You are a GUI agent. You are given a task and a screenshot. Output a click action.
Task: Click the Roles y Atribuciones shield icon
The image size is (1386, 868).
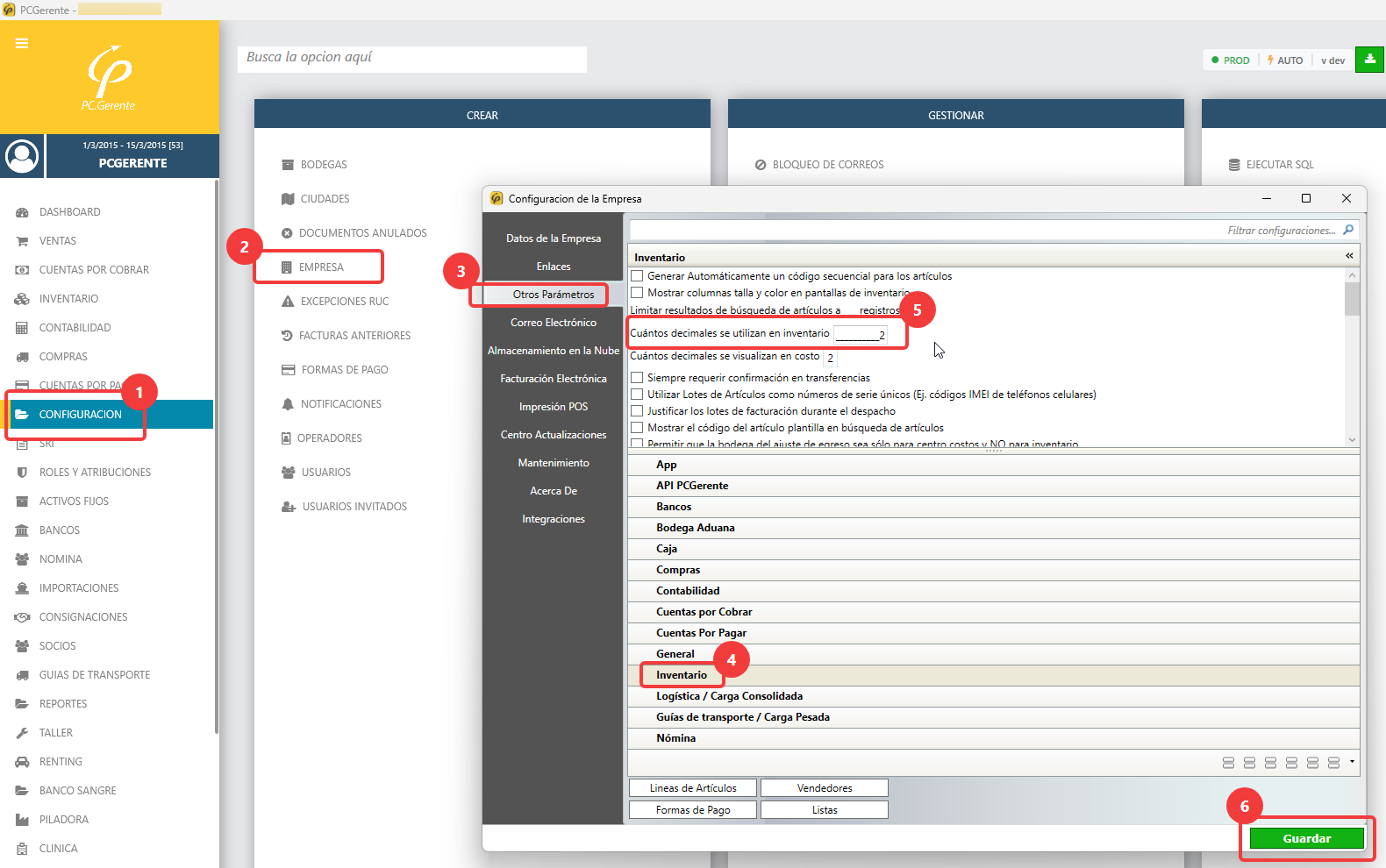22,473
